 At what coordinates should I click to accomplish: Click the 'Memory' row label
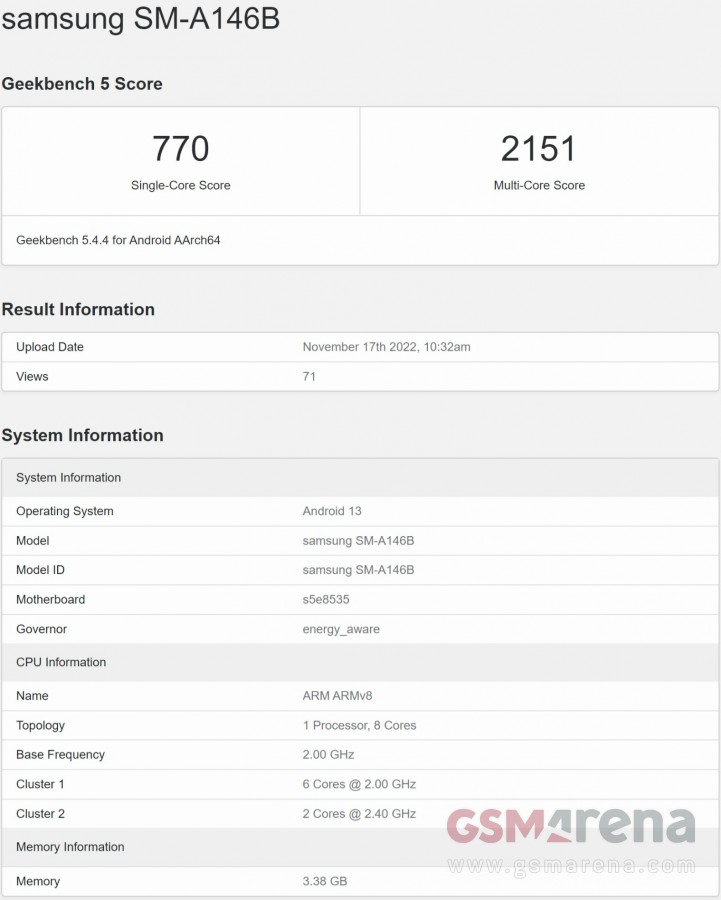point(38,882)
